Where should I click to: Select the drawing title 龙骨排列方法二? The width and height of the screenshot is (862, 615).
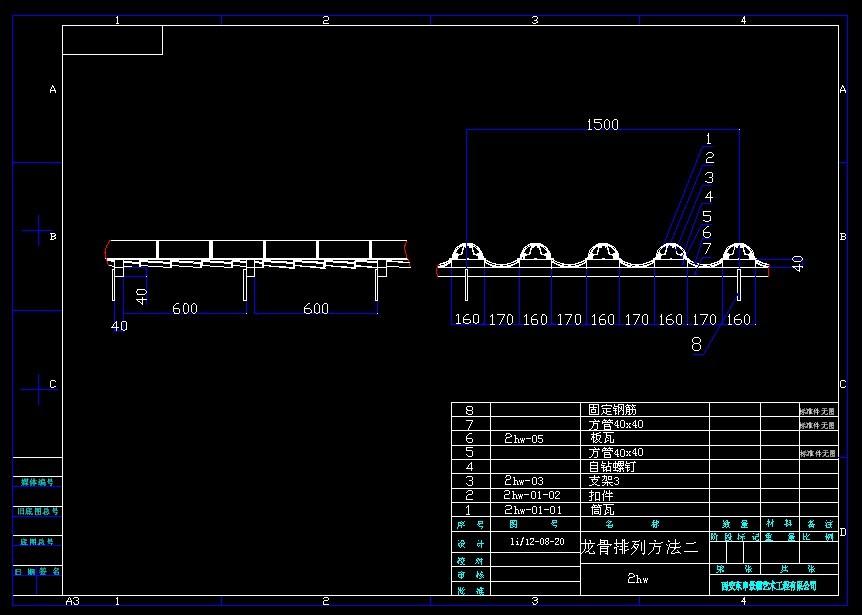coord(640,547)
